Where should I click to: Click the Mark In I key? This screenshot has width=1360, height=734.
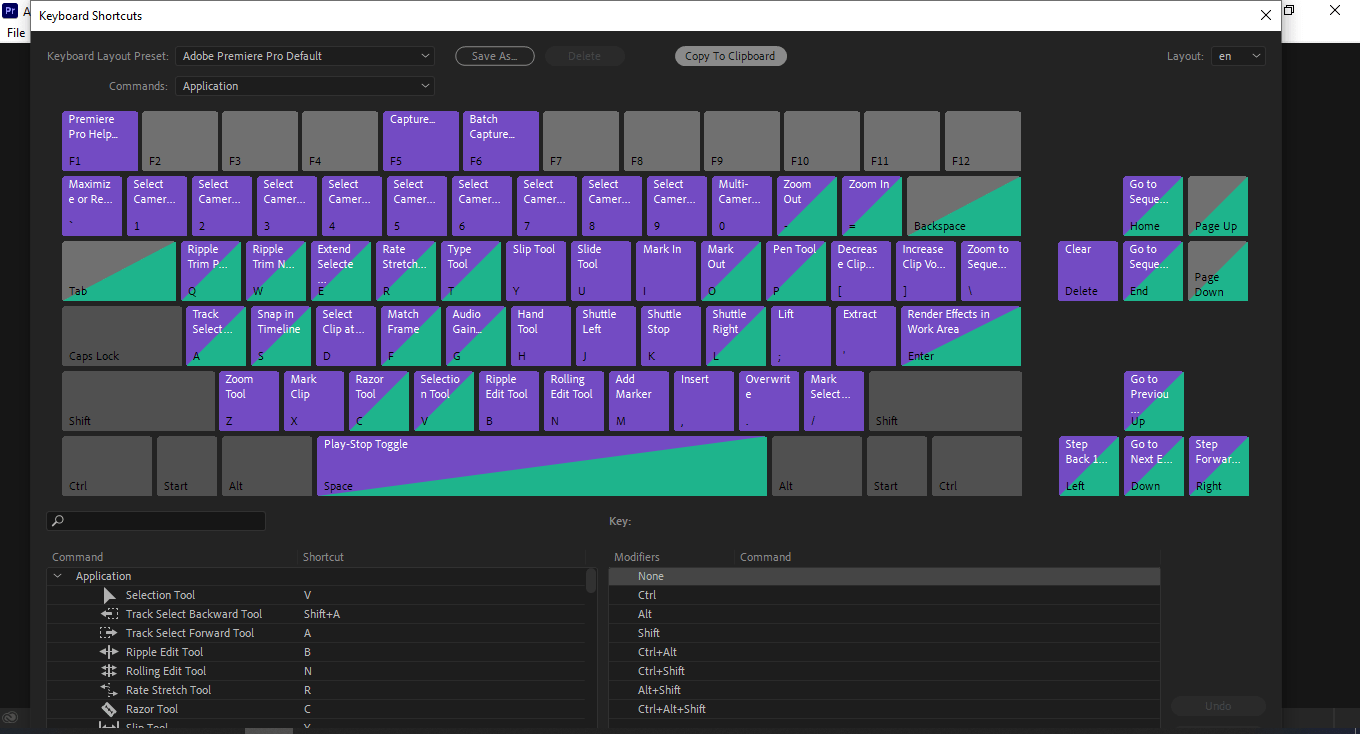coord(666,271)
